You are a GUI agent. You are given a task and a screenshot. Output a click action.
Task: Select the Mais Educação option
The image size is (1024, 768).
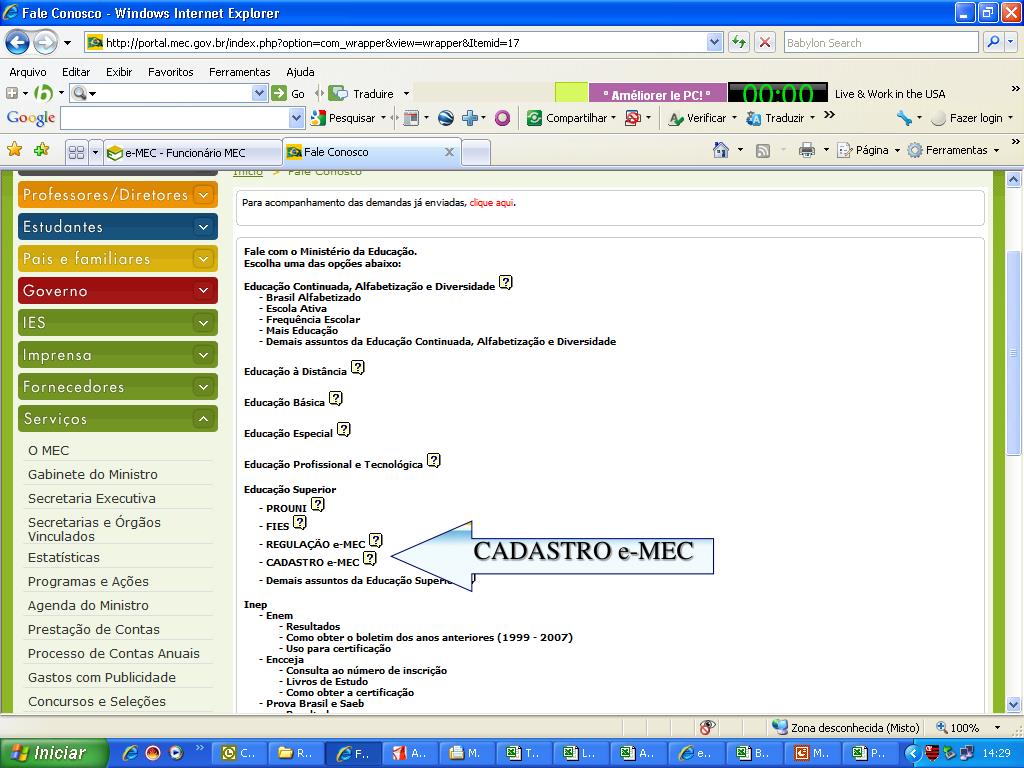(302, 330)
